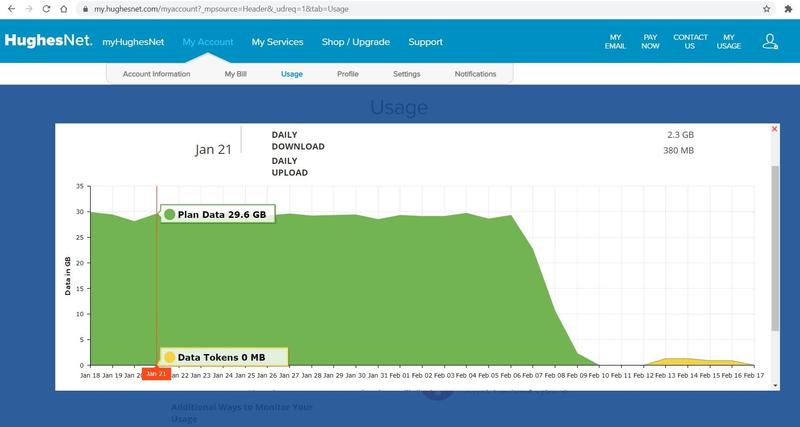Click the DAILY UPLOAD label

click(x=289, y=167)
